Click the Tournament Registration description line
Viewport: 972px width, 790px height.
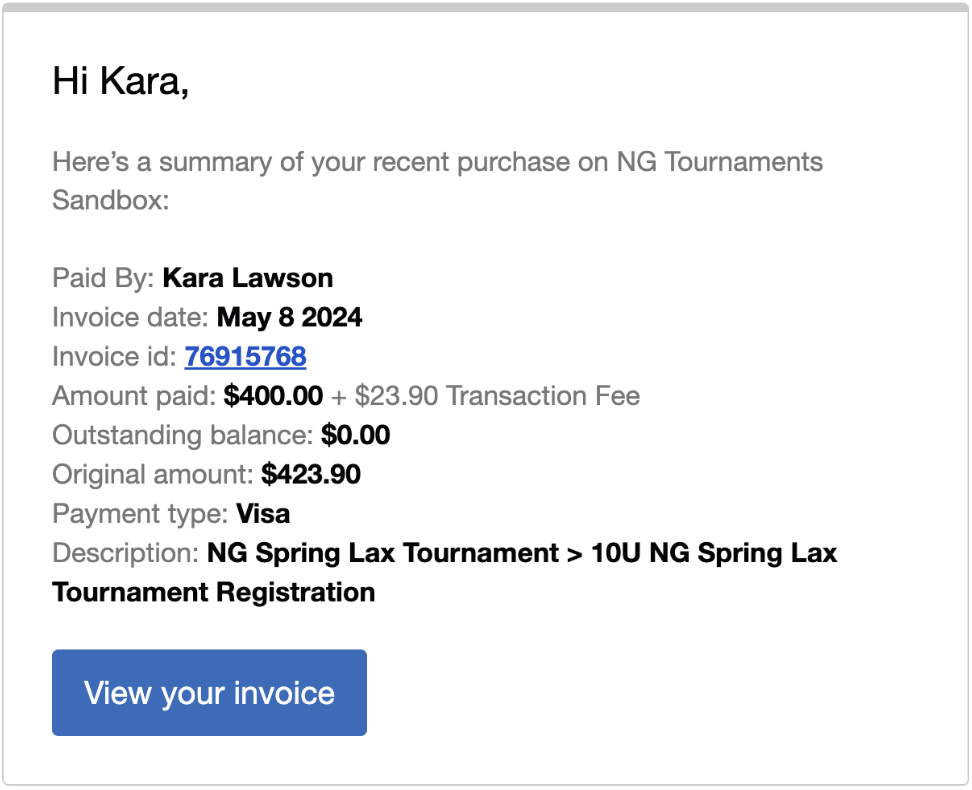pos(214,592)
